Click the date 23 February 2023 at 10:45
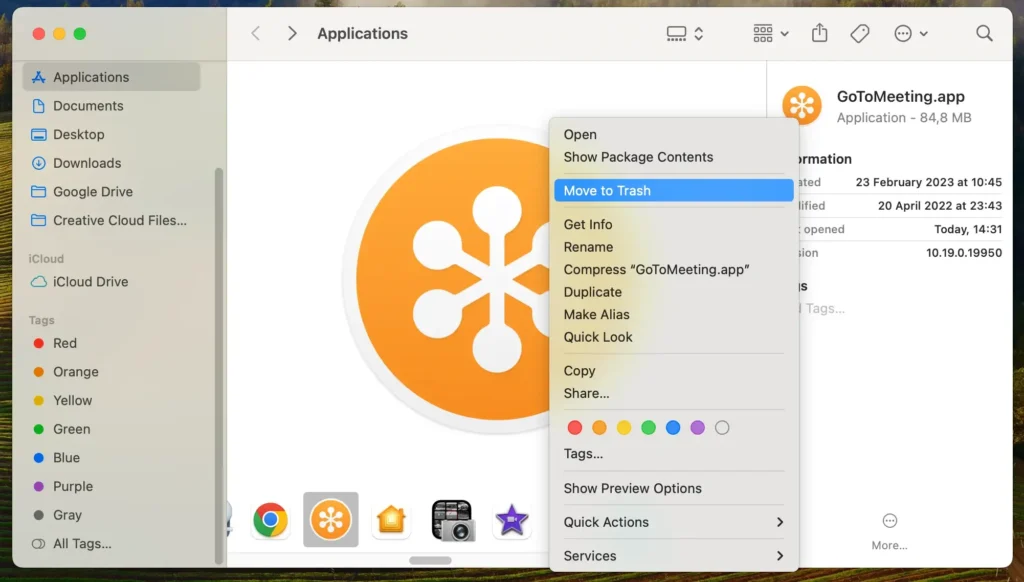The width and height of the screenshot is (1024, 582). click(929, 182)
